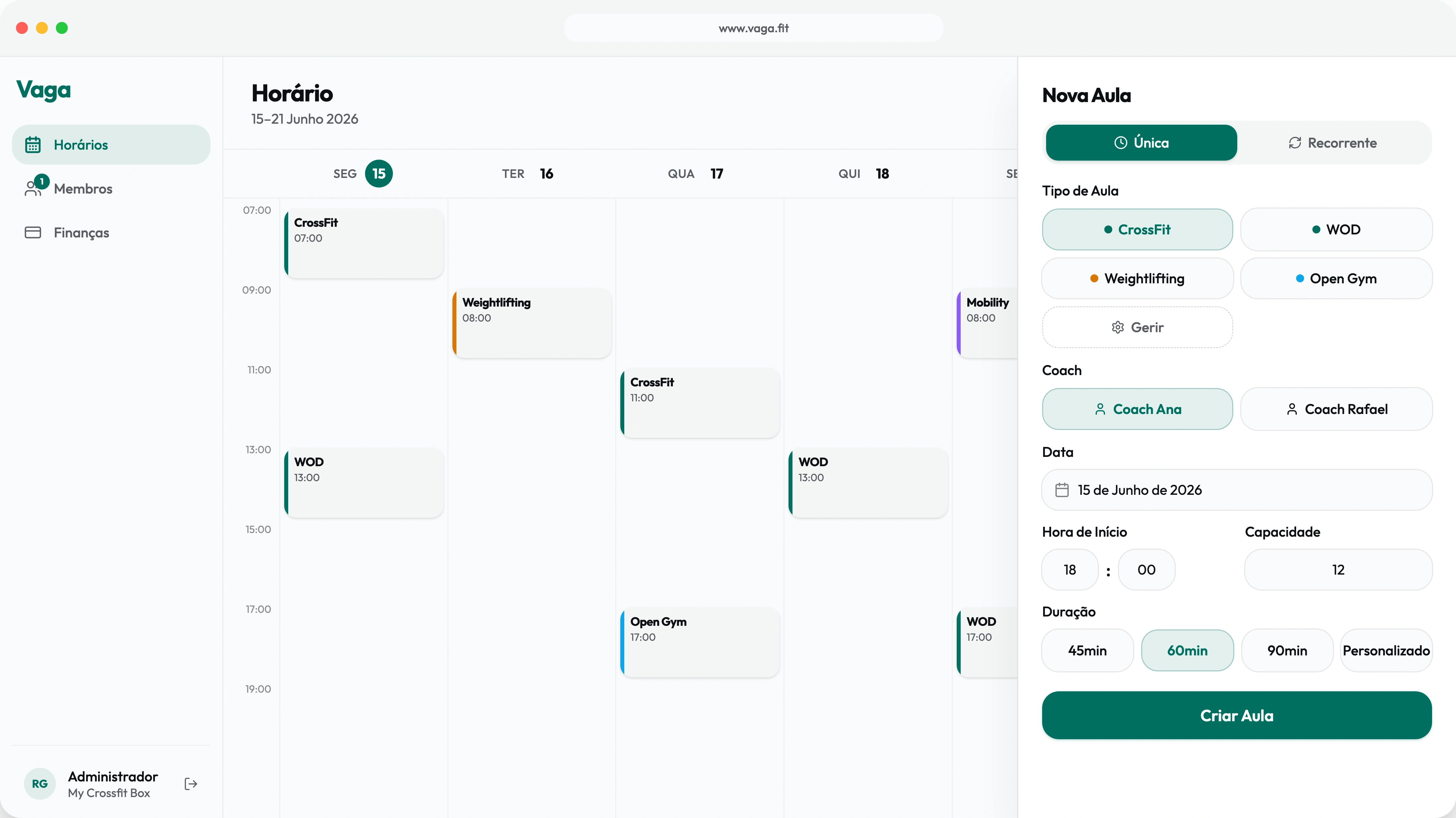Open the hour field showing 18
Image resolution: width=1456 pixels, height=818 pixels.
pyautogui.click(x=1070, y=569)
